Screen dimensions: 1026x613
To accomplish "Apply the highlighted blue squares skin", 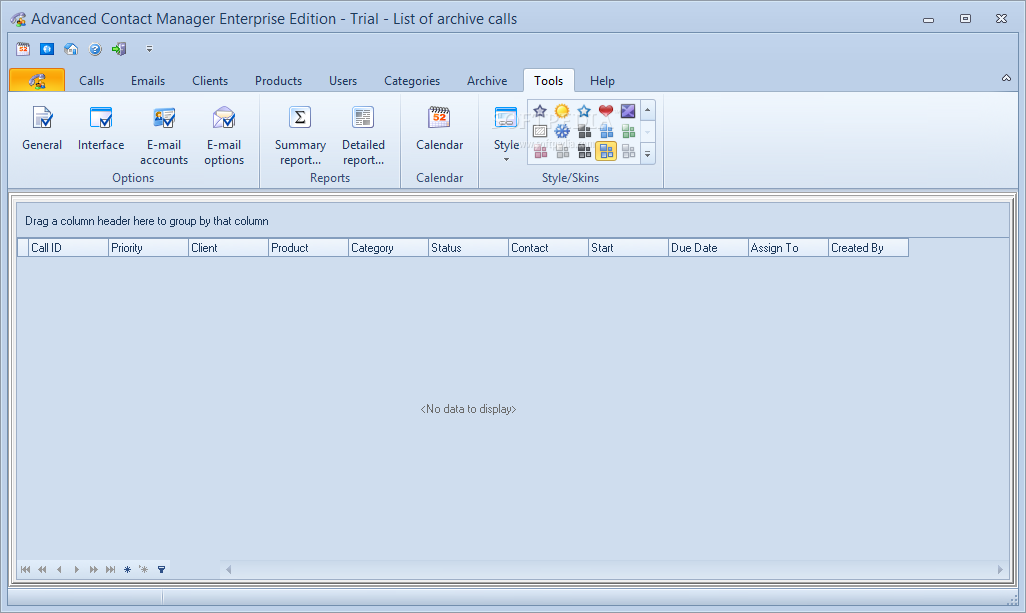I will [607, 152].
